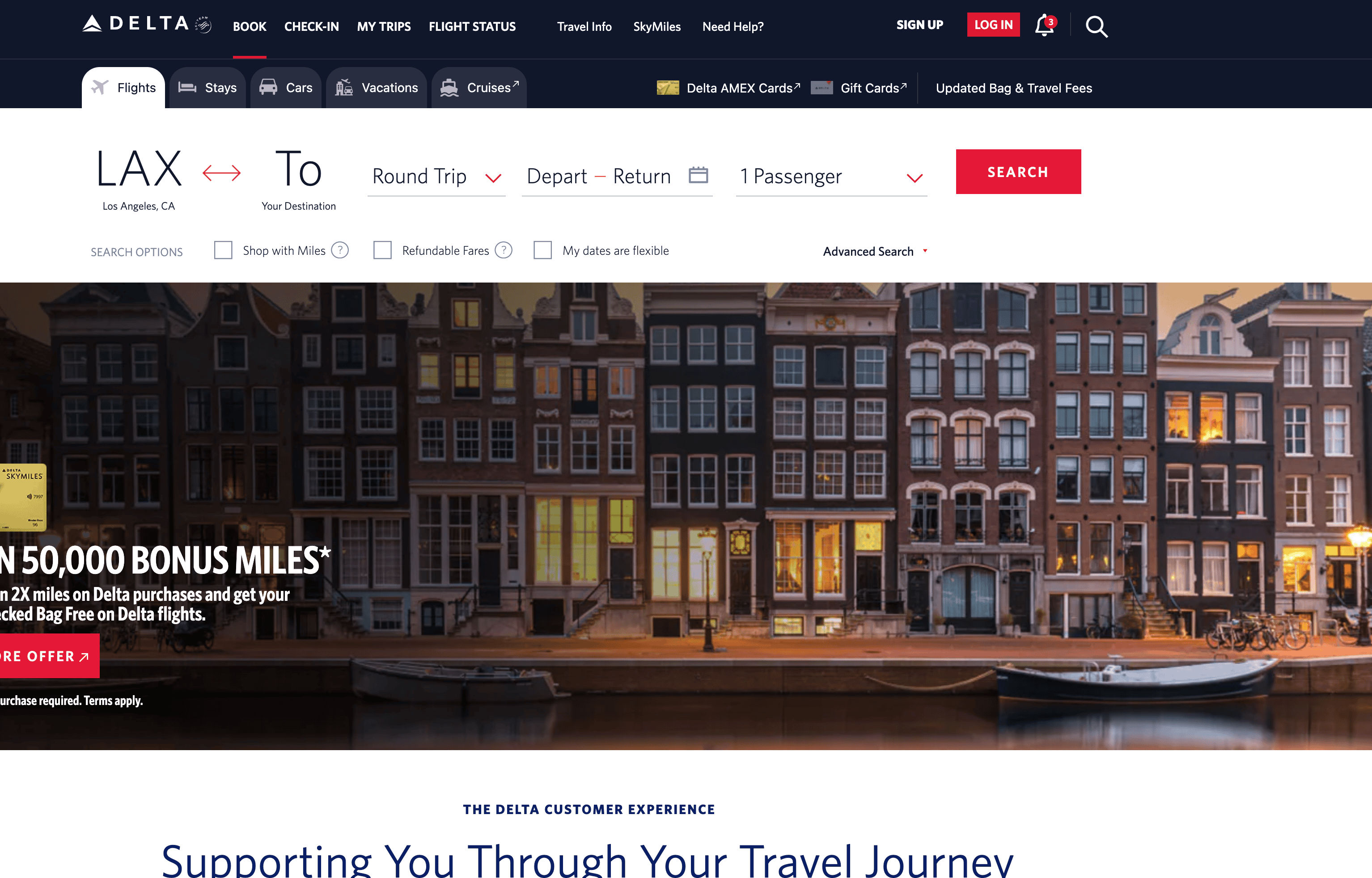Open the calendar icon for dates
This screenshot has width=1372, height=878.
point(698,174)
